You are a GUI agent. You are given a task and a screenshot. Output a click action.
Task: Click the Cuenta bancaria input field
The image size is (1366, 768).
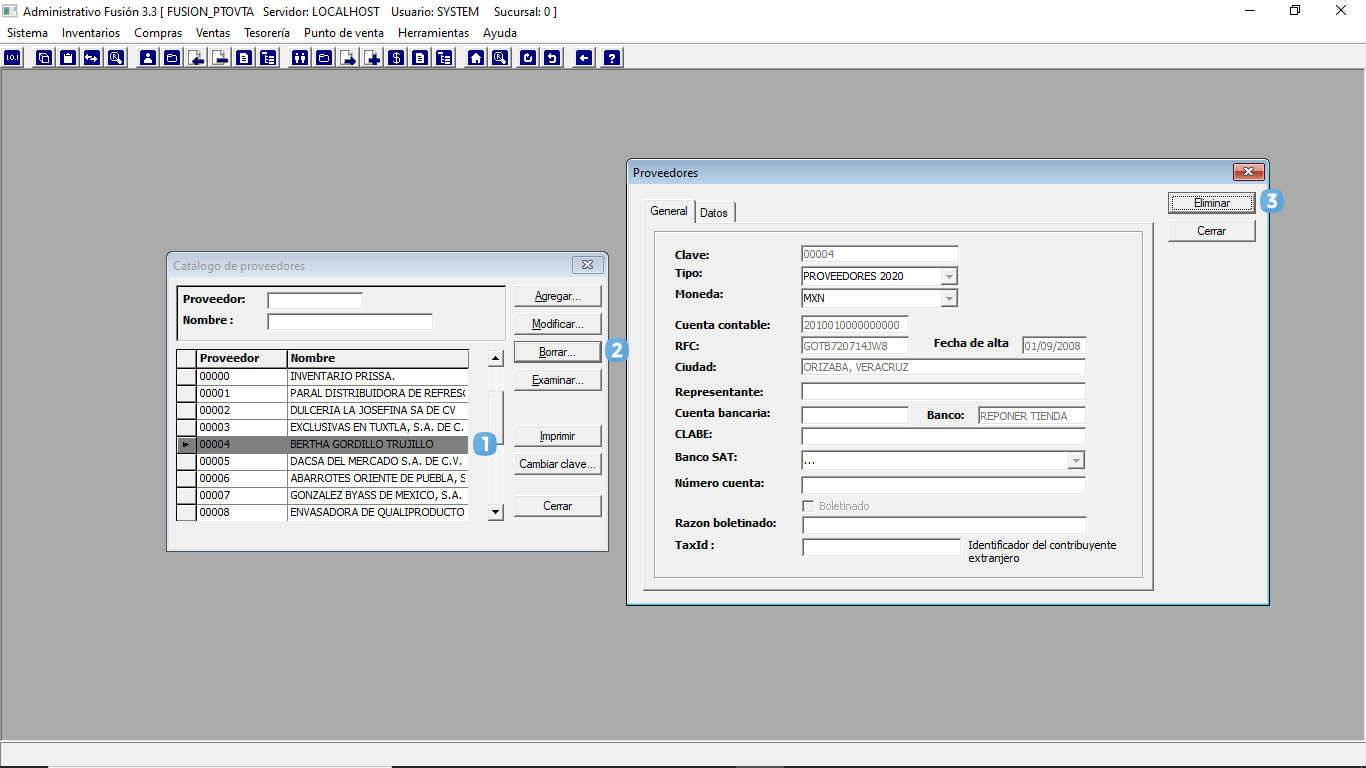[x=855, y=415]
